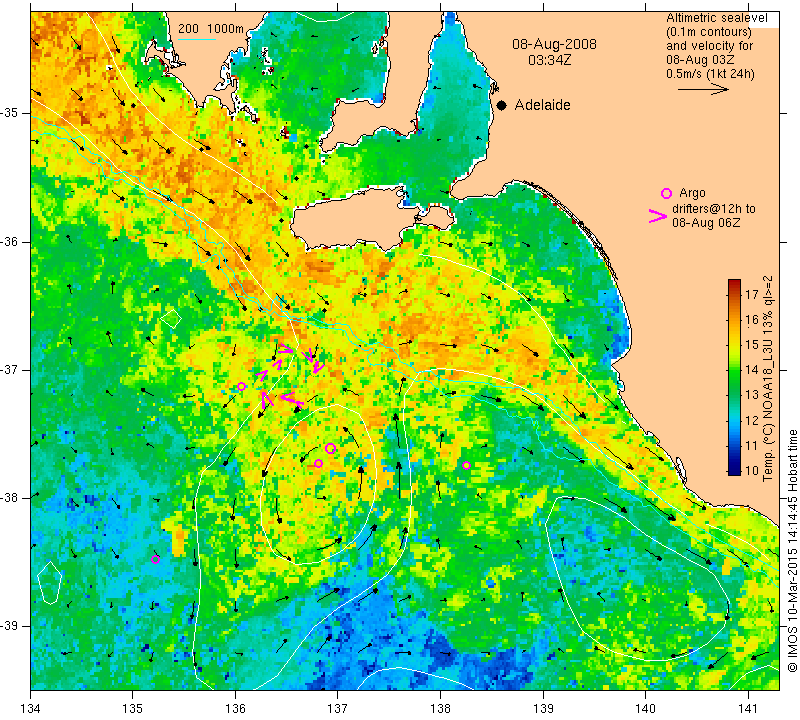Click colorbar tick value 10
The height and width of the screenshot is (720, 800).
coord(752,470)
